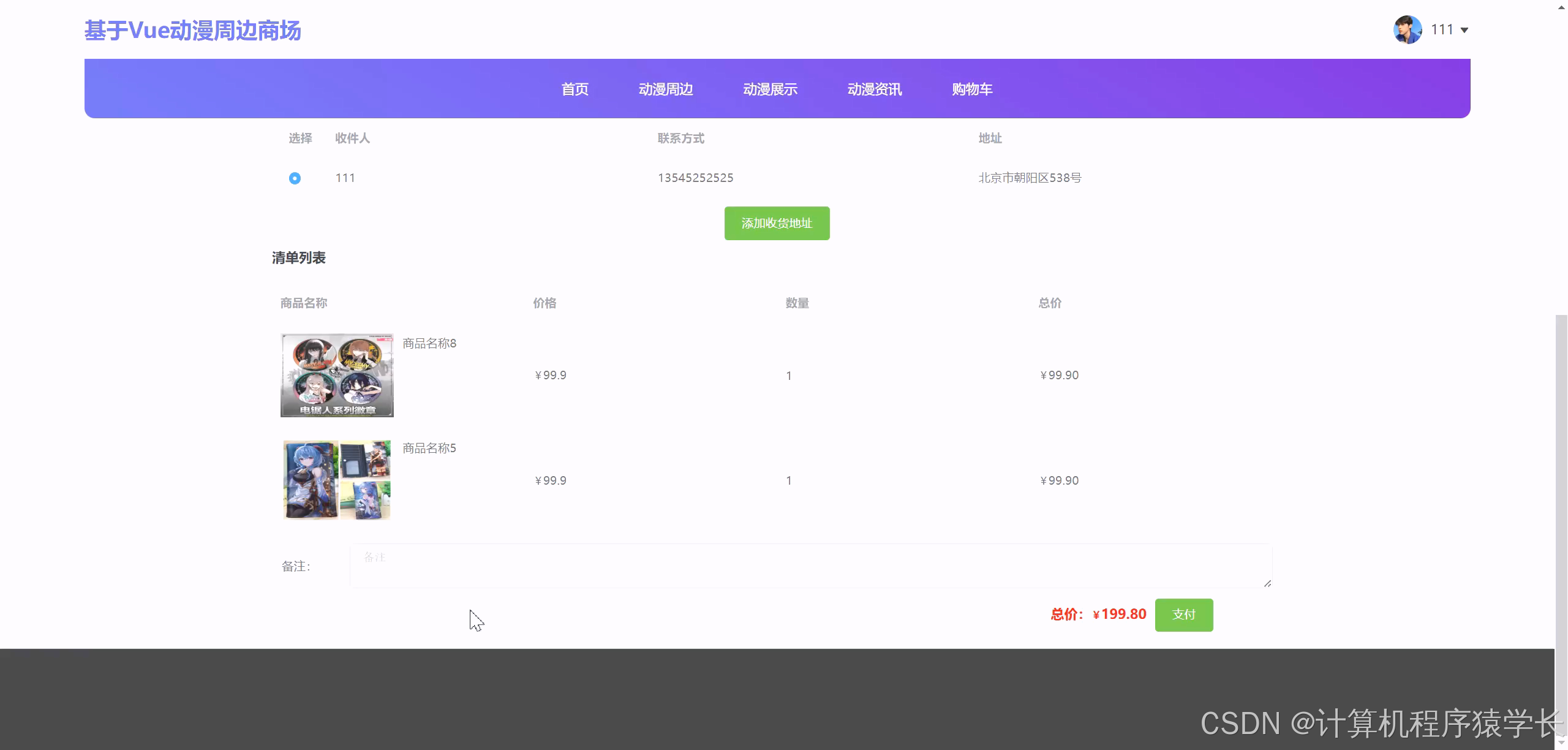The image size is (1568, 750).
Task: Click the 地址 column header
Action: (x=990, y=138)
